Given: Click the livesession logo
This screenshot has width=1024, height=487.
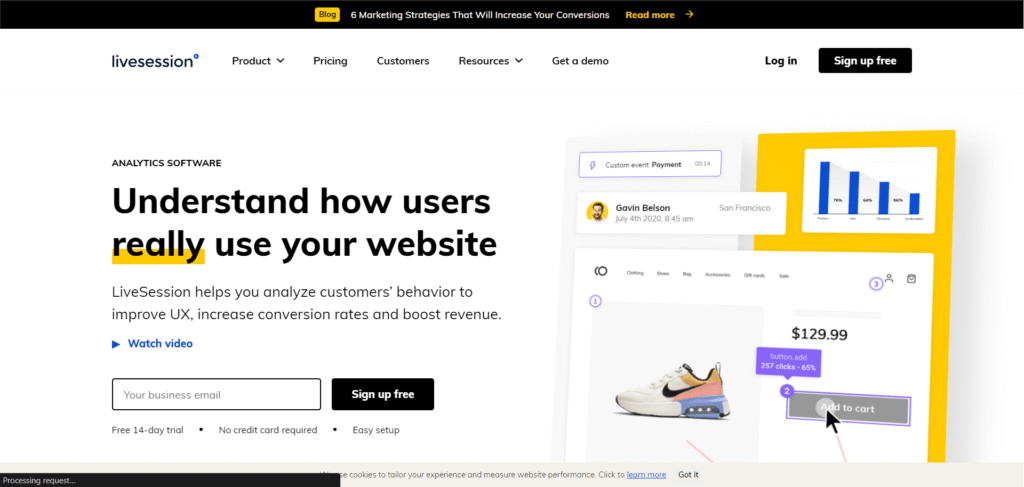Looking at the screenshot, I should (155, 60).
